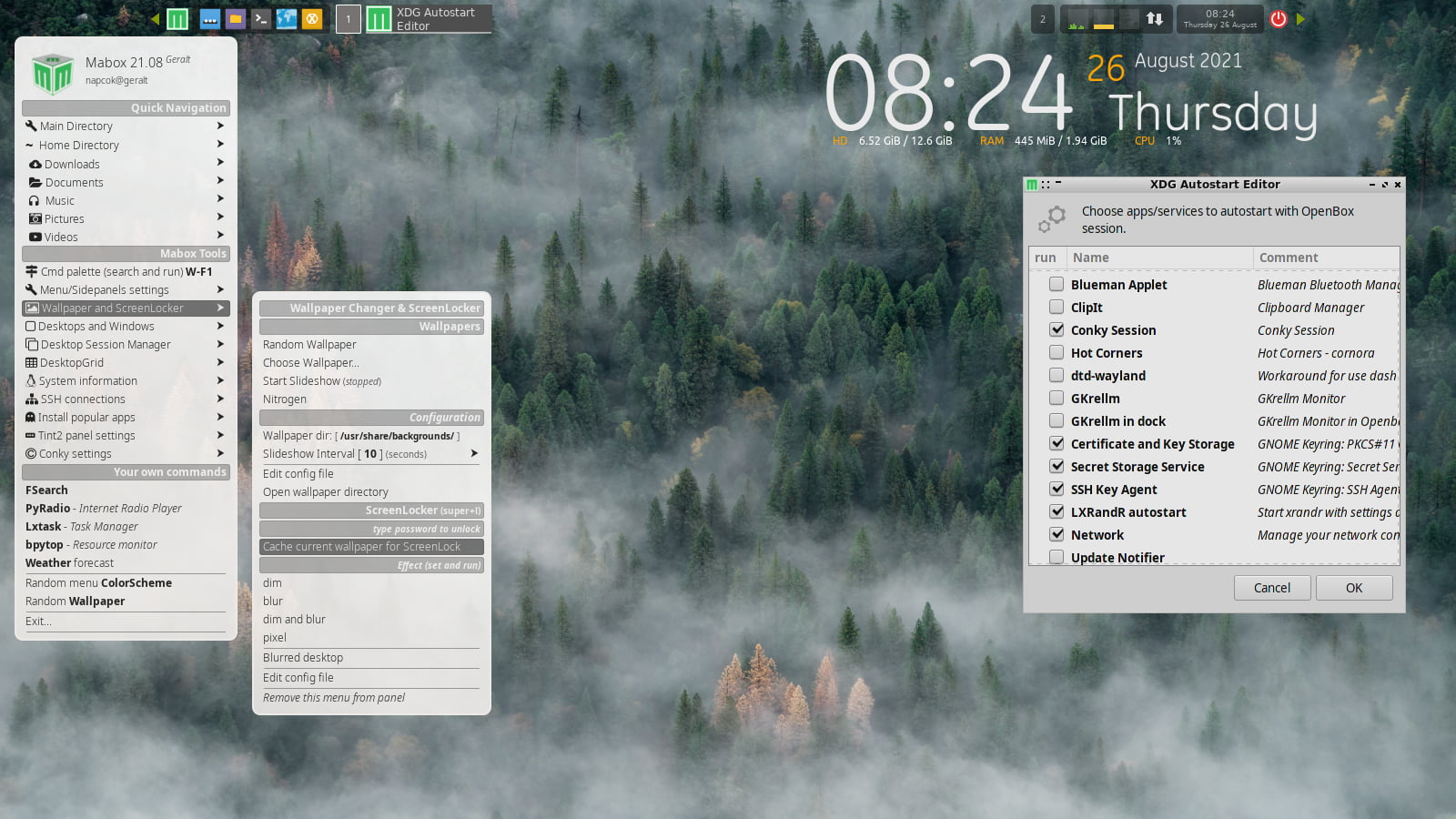
Task: Expand Slideshow Interval submenu arrow
Action: pyautogui.click(x=473, y=453)
